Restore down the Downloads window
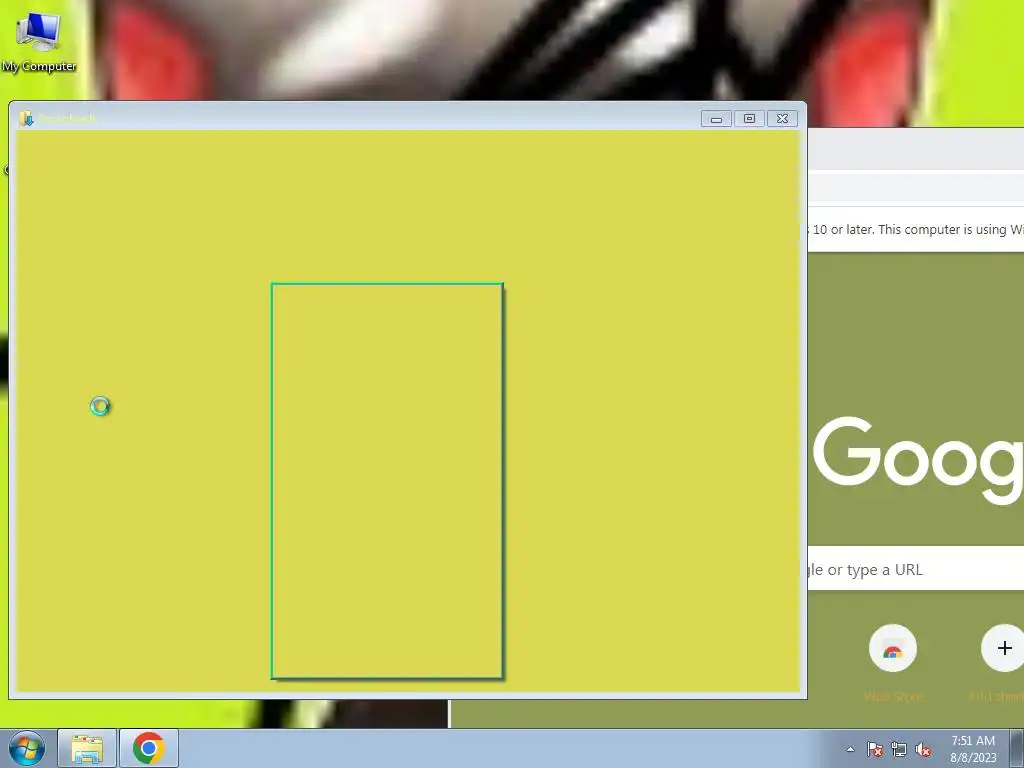1024x768 pixels. [749, 119]
